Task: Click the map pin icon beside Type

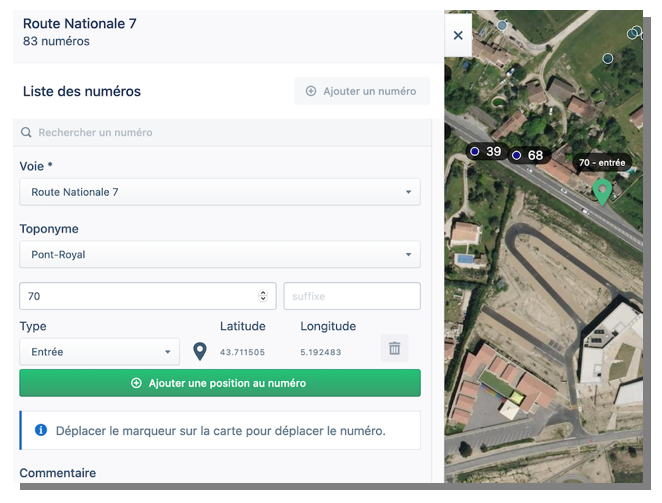Action: [x=199, y=351]
